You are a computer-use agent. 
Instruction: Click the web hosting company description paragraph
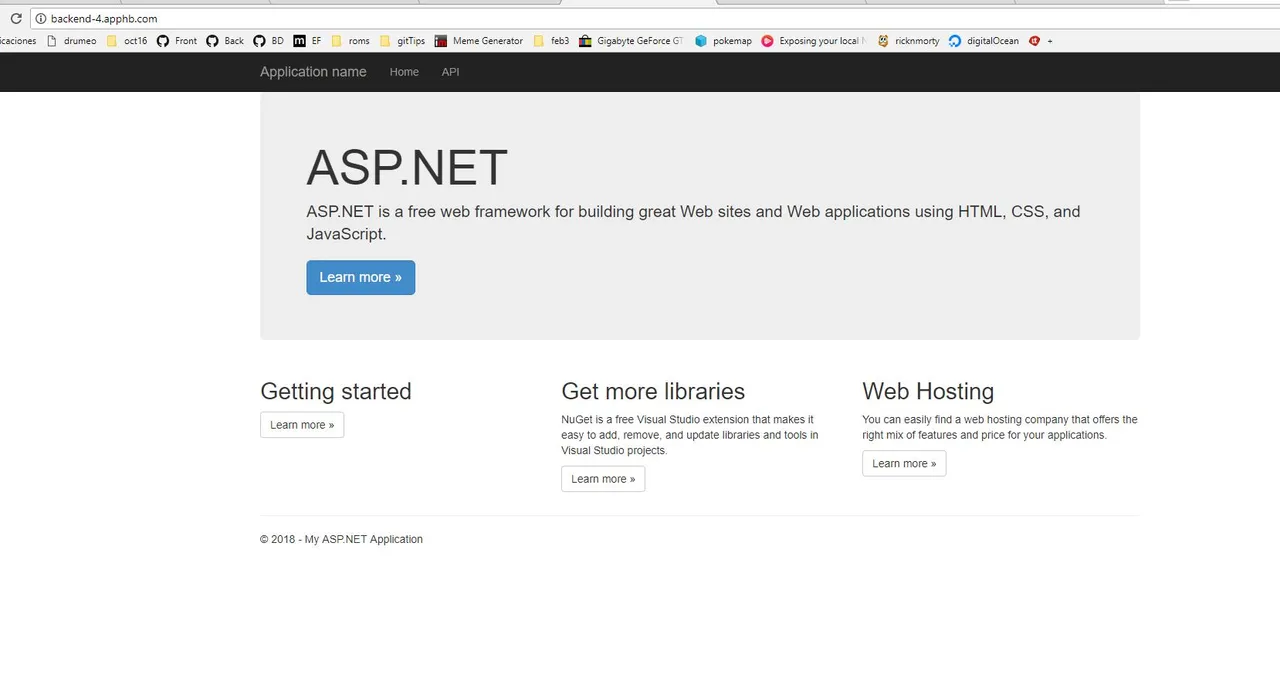pos(1000,427)
